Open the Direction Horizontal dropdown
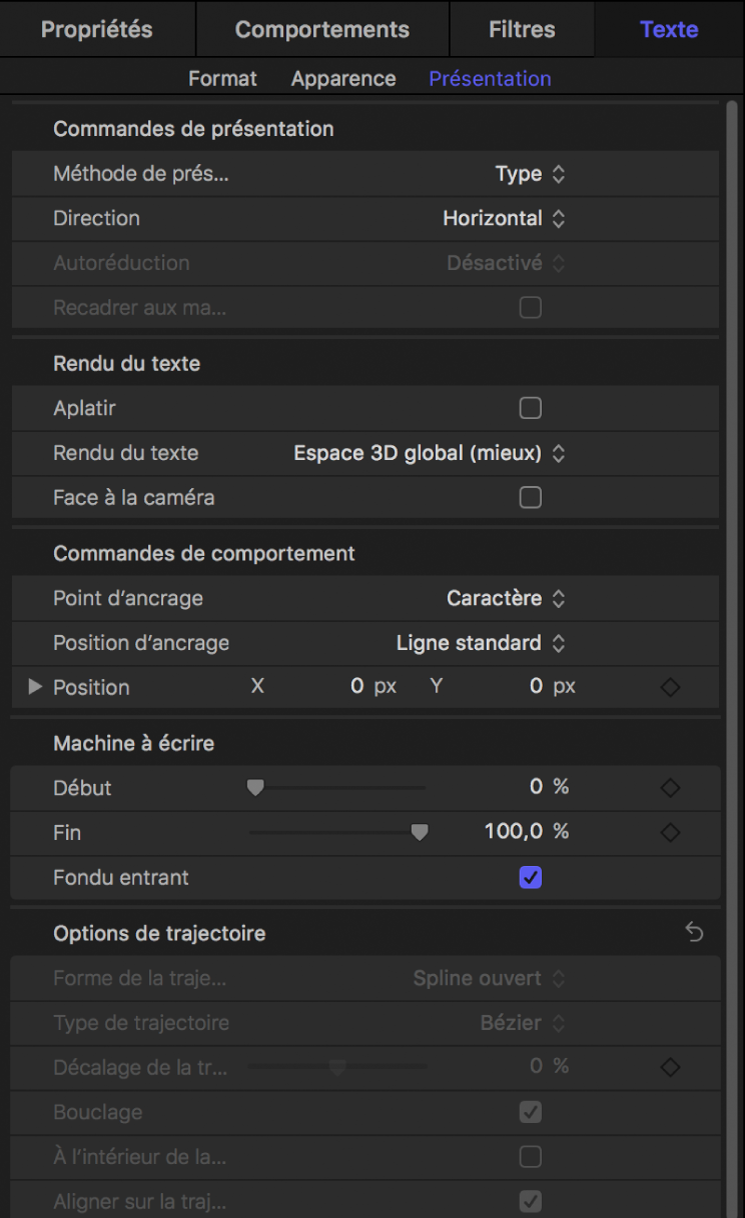 pos(504,218)
